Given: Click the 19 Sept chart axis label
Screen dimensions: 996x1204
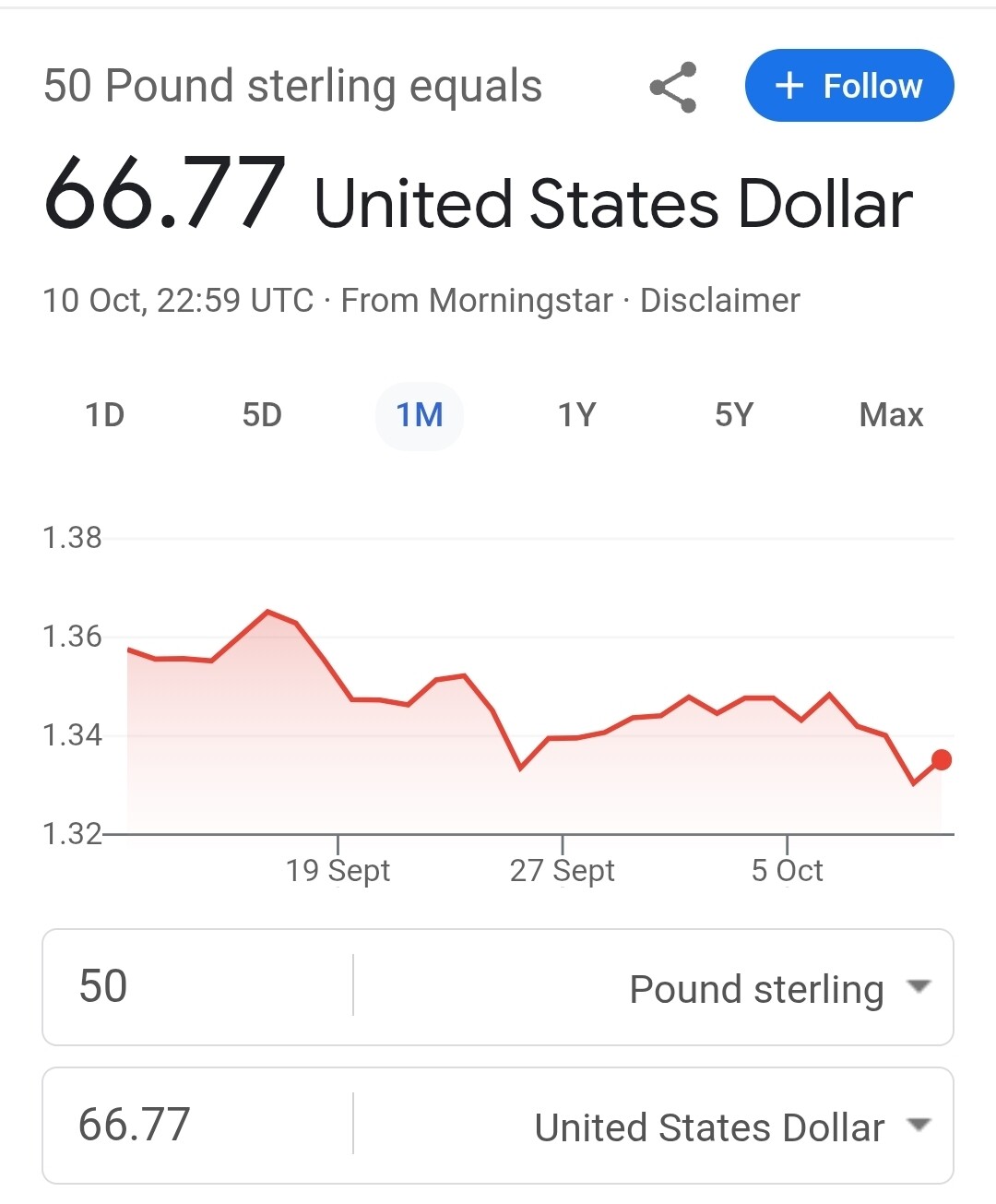Looking at the screenshot, I should coord(338,870).
